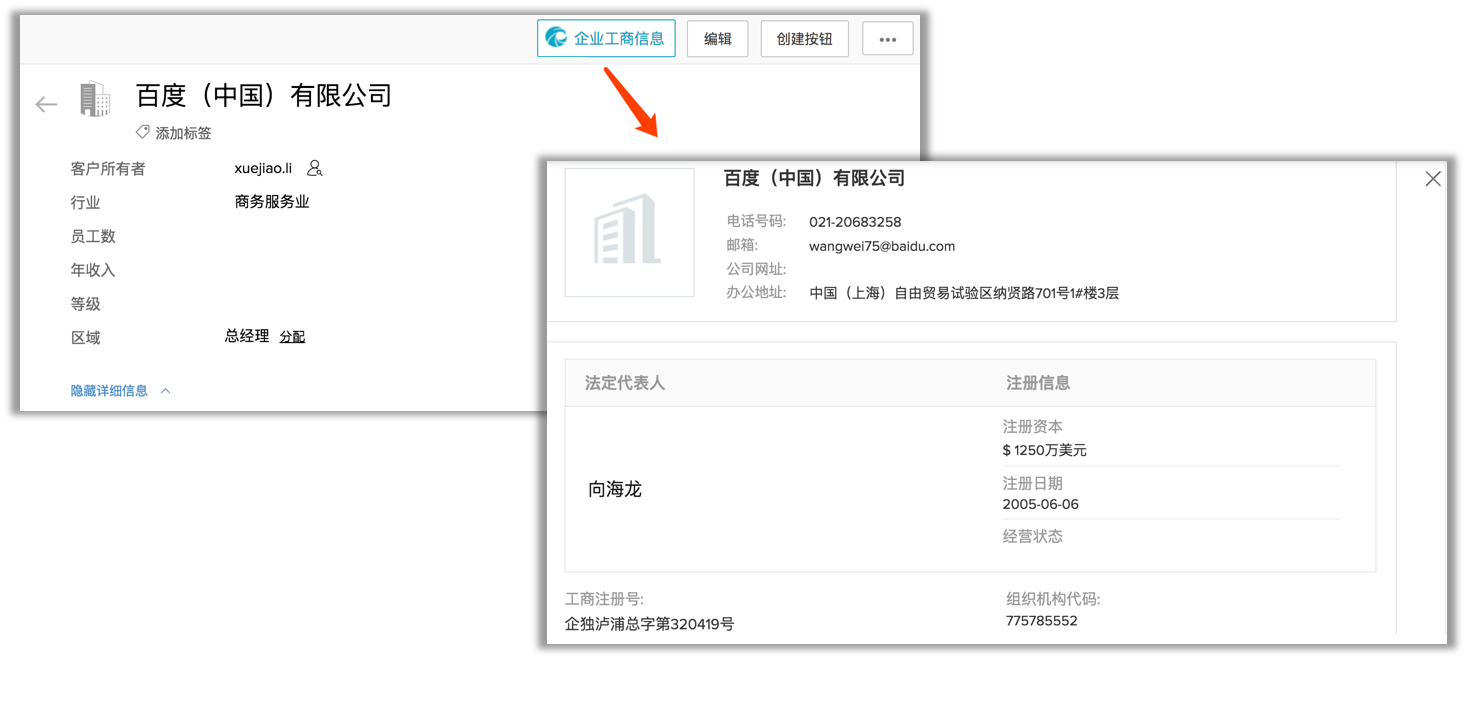Click the 分配 assign link

(x=292, y=337)
